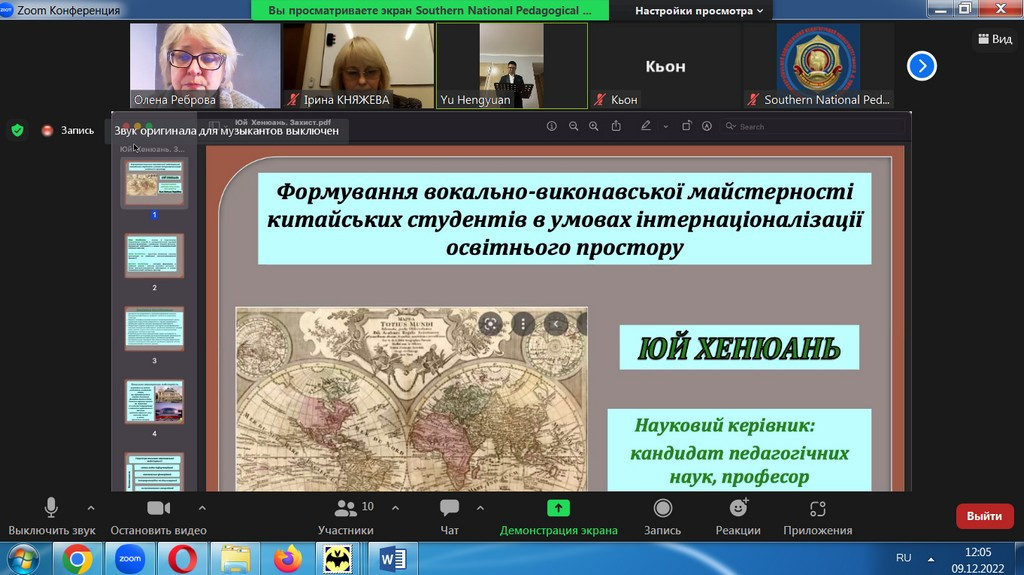Image resolution: width=1024 pixels, height=575 pixels.
Task: Click the Вид view button
Action: point(995,39)
